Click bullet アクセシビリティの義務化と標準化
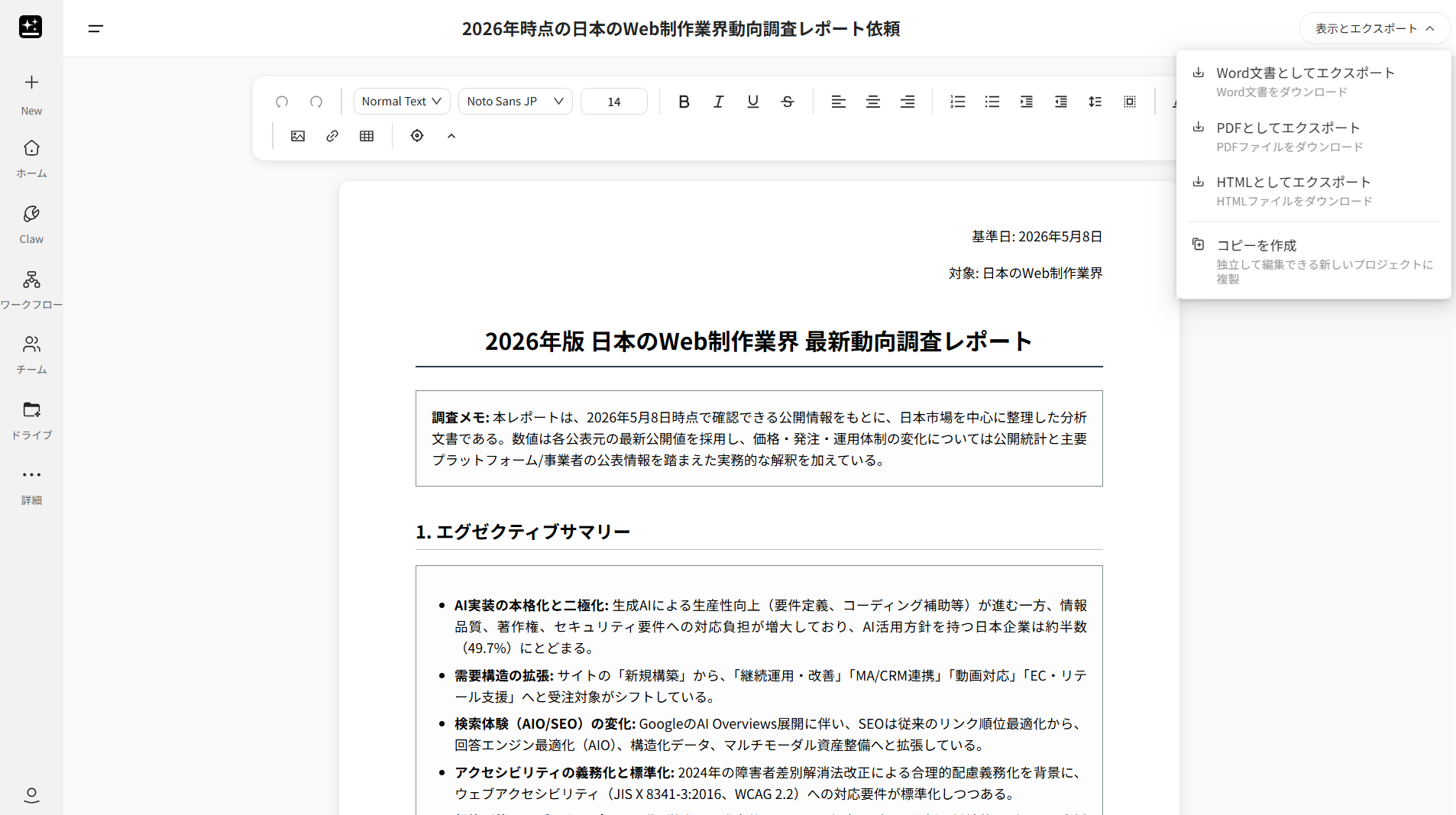 770,784
